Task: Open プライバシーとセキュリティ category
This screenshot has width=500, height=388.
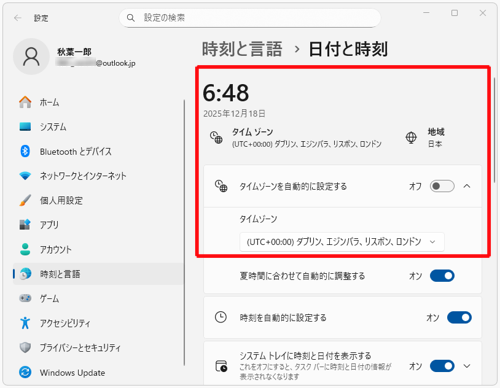Action: coord(98,347)
